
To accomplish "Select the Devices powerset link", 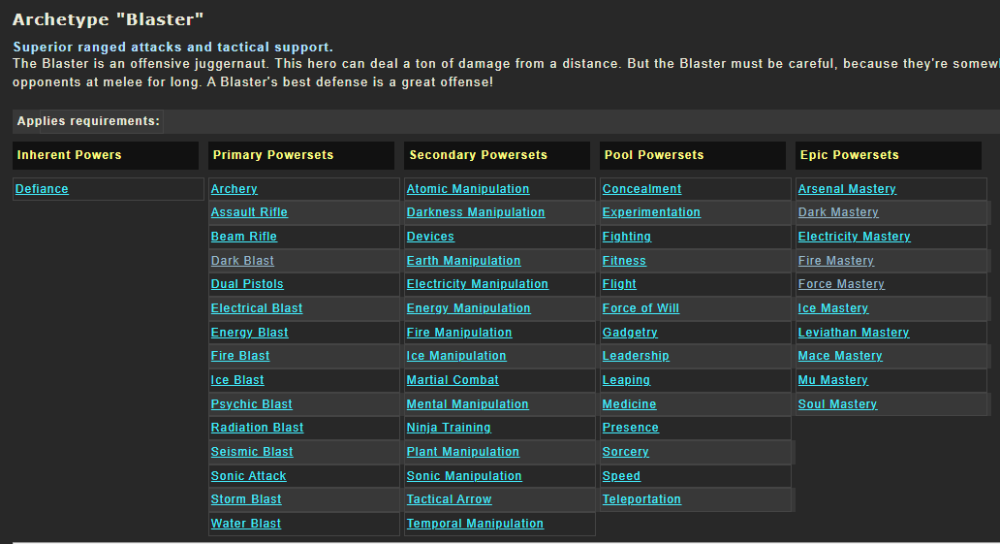I will pos(430,237).
